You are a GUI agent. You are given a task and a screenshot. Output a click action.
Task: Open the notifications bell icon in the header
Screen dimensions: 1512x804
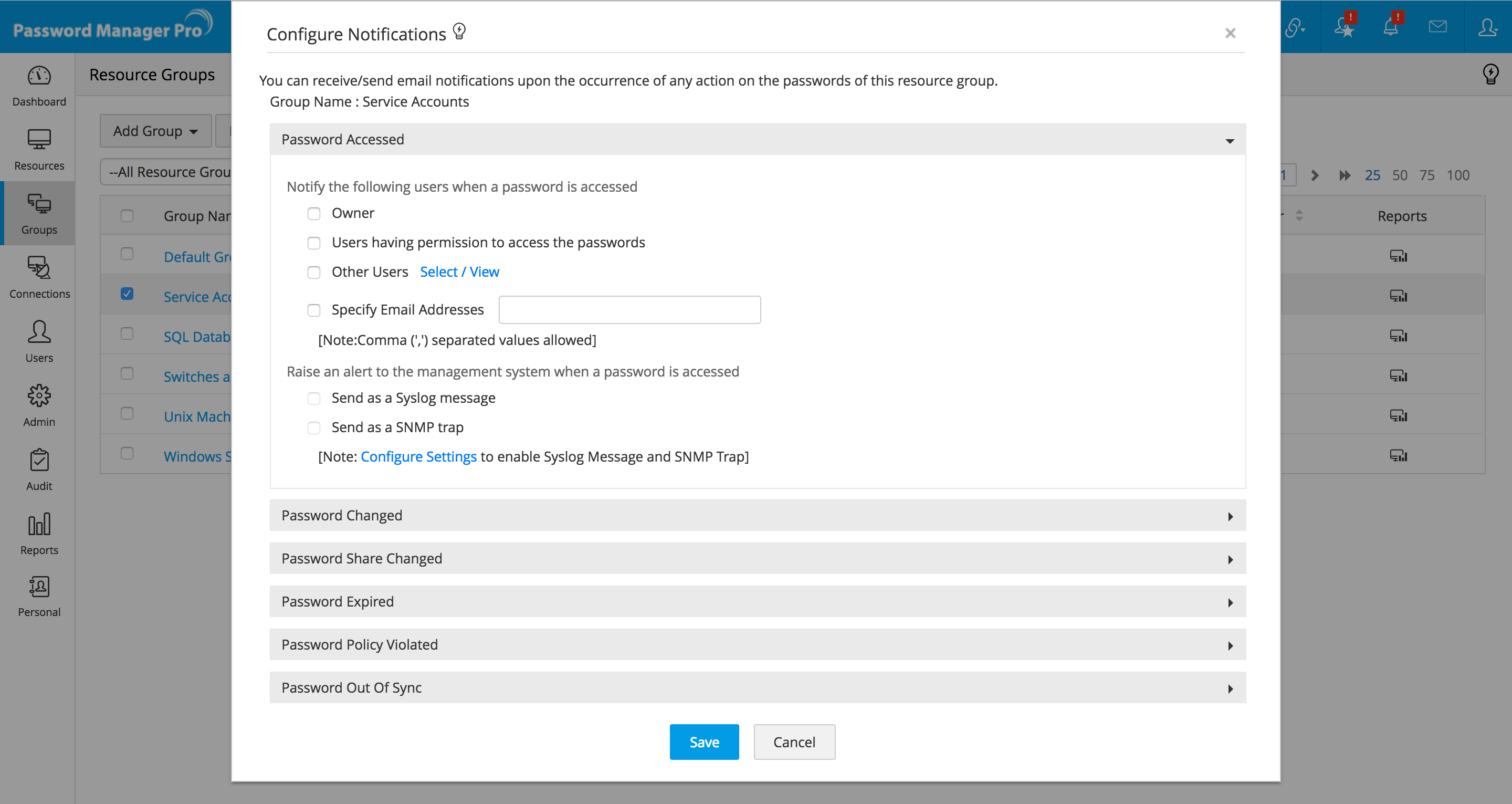(x=1391, y=27)
